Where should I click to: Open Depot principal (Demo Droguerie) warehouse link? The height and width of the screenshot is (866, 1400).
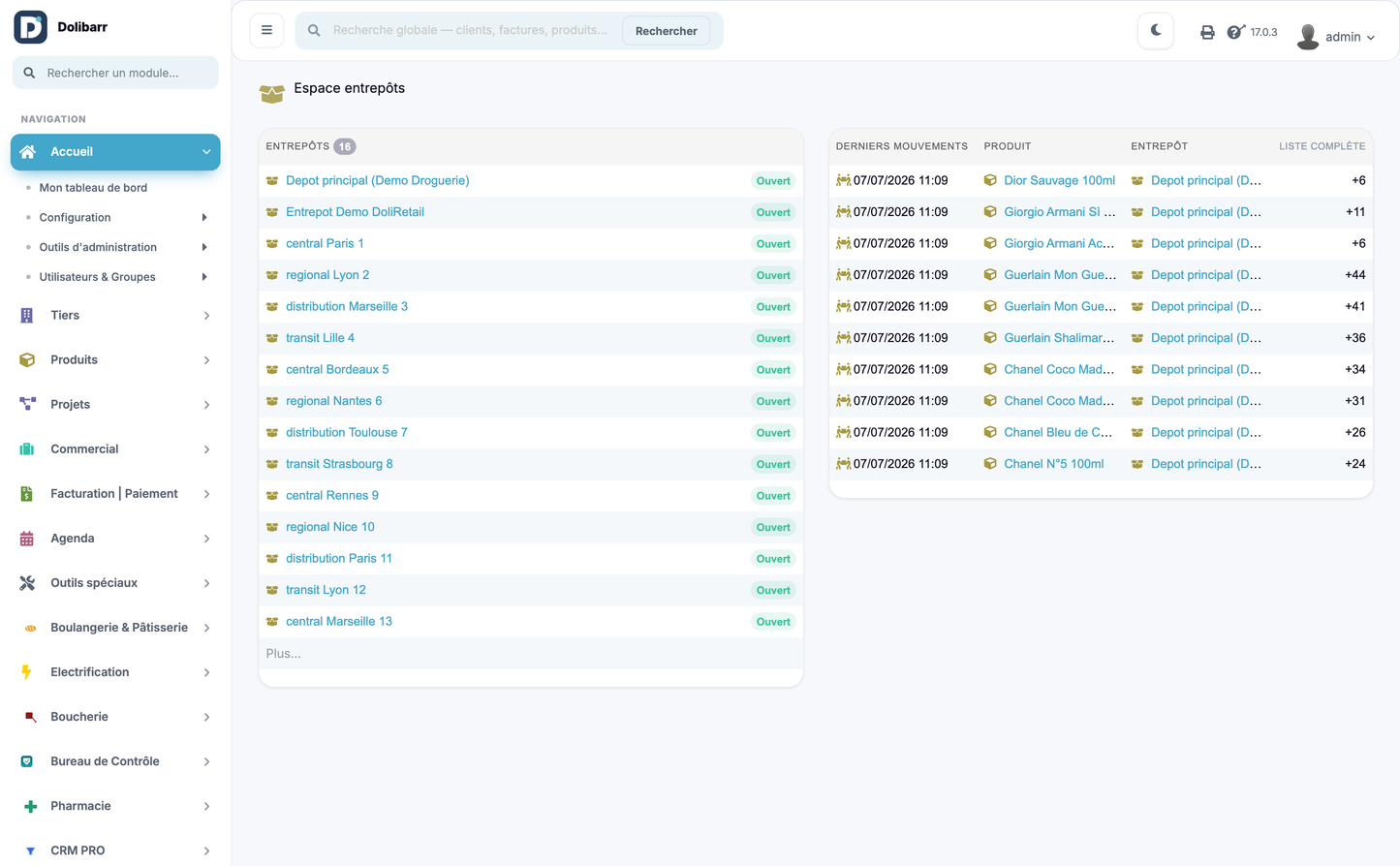[377, 180]
